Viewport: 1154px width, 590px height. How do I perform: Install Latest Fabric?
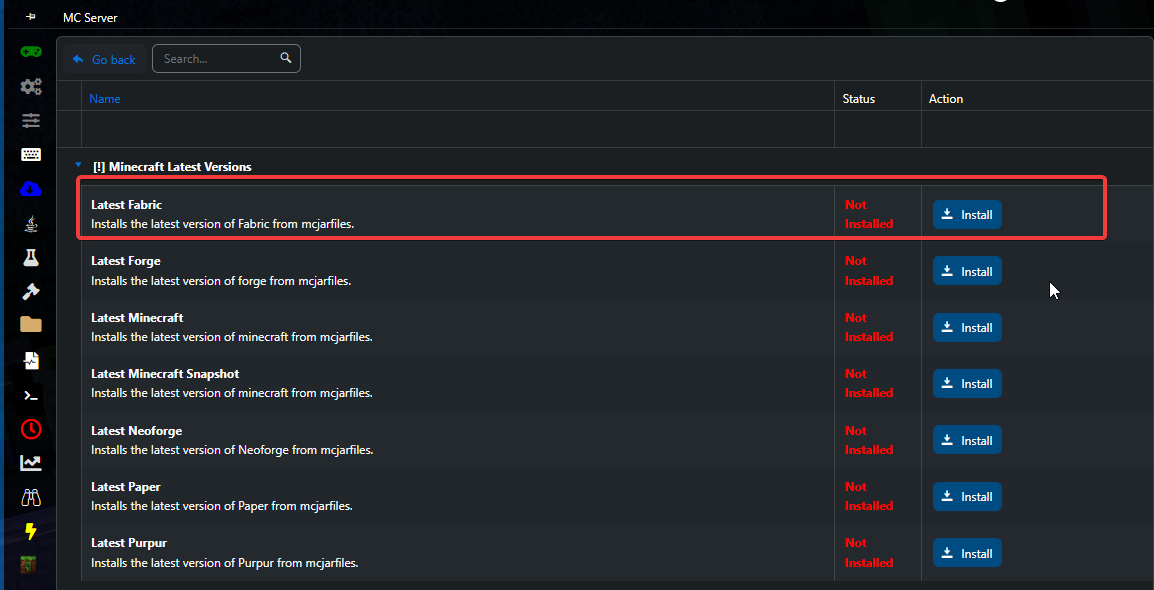tap(967, 215)
